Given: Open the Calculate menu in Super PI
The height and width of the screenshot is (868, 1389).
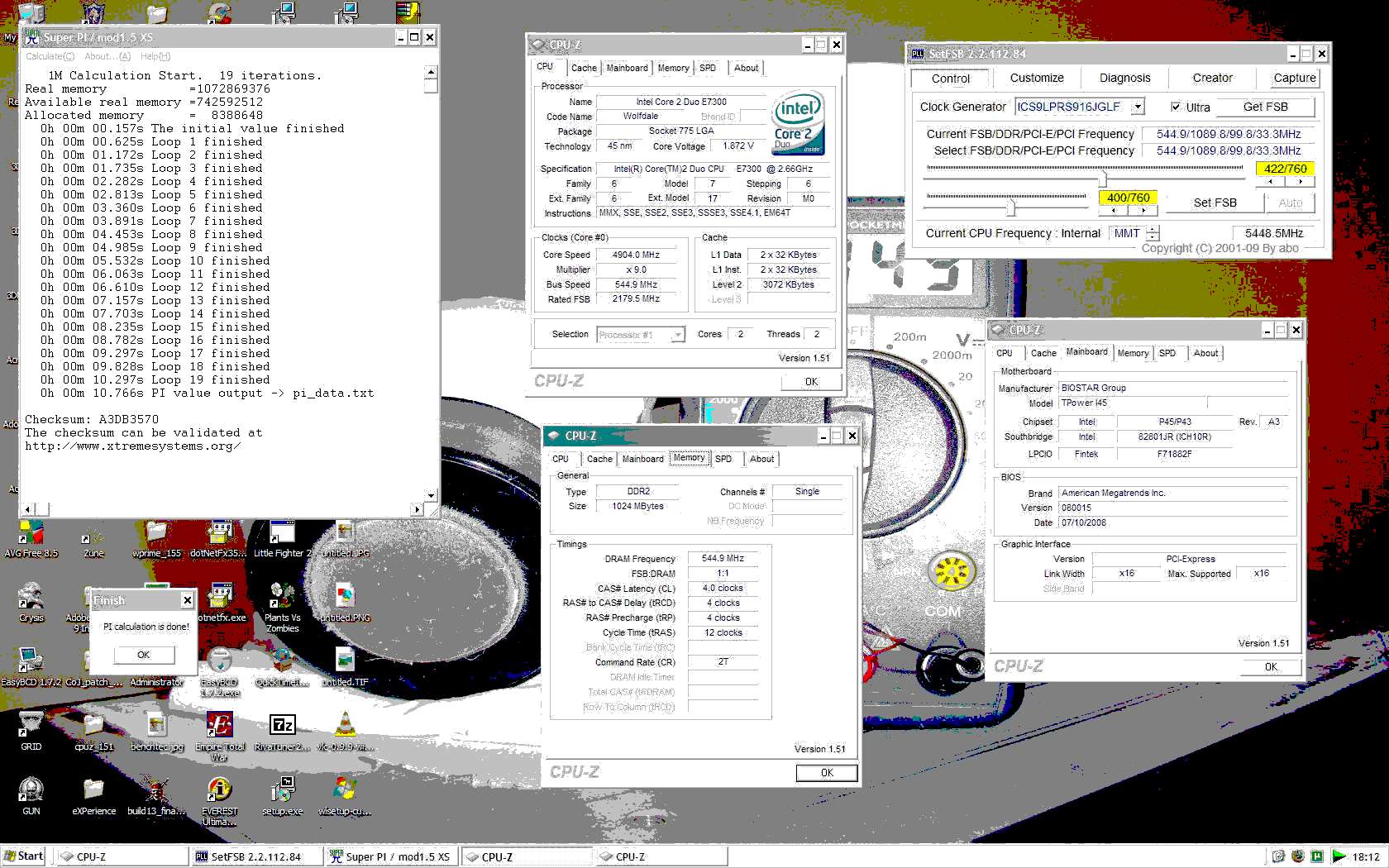Looking at the screenshot, I should click(x=50, y=56).
